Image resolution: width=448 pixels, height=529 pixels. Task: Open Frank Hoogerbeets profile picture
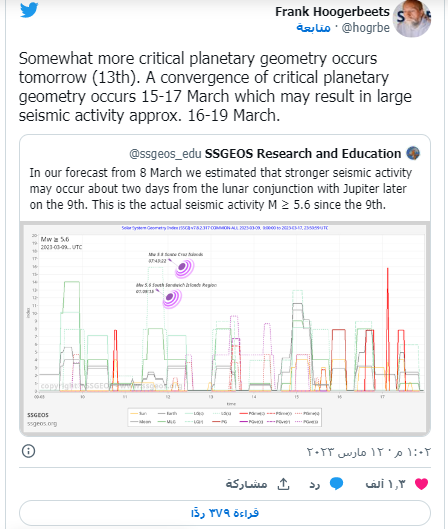412,18
